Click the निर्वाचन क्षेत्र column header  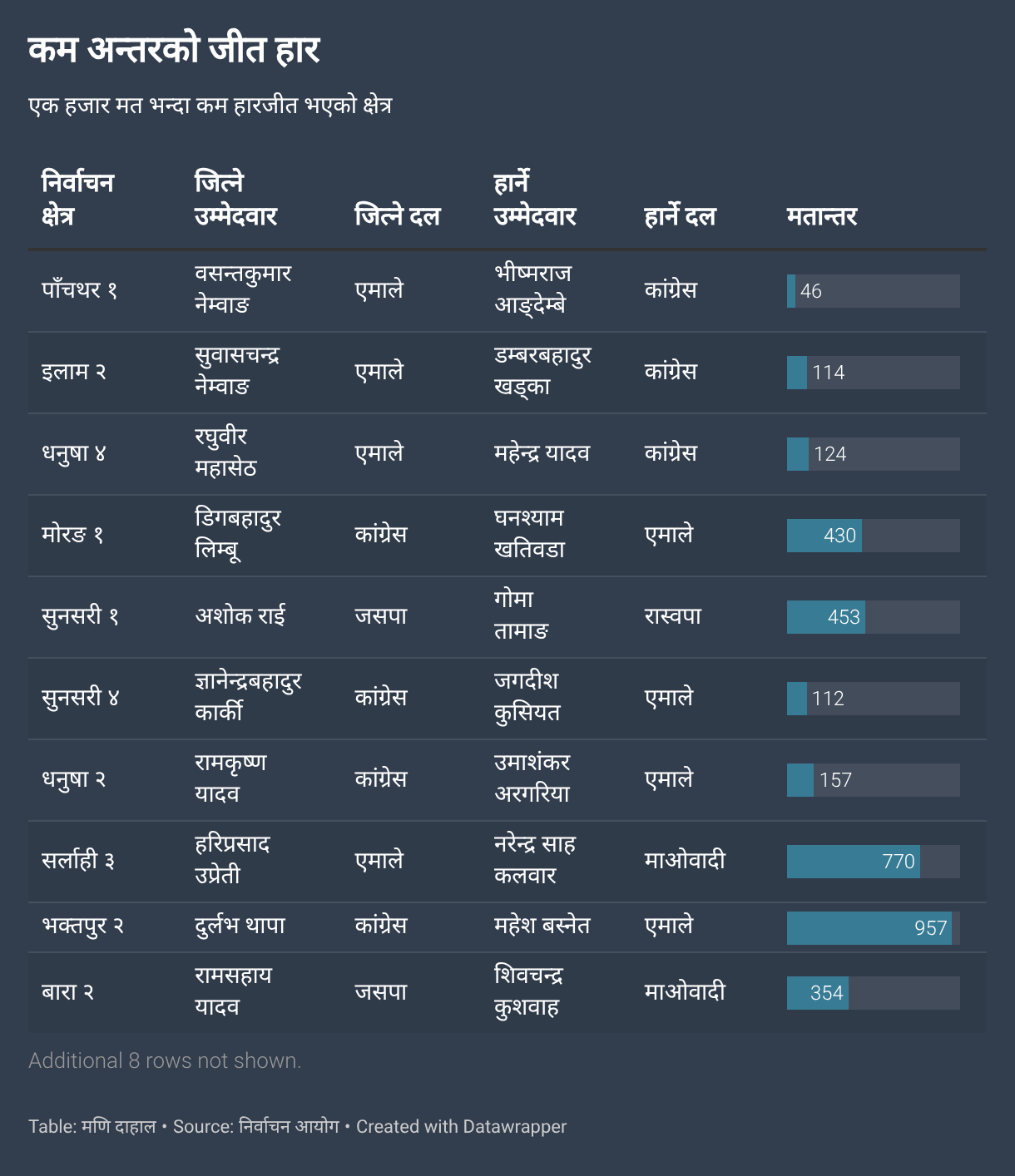77,200
